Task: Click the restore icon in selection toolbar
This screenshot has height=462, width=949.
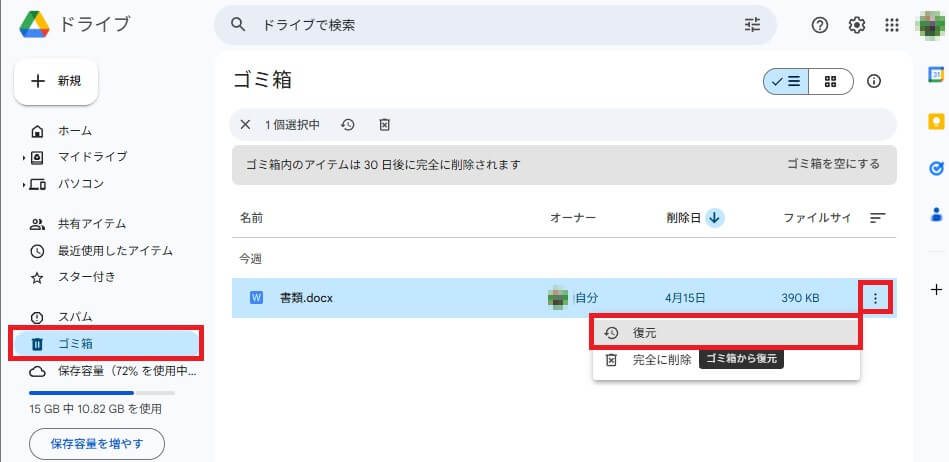Action: pyautogui.click(x=347, y=125)
